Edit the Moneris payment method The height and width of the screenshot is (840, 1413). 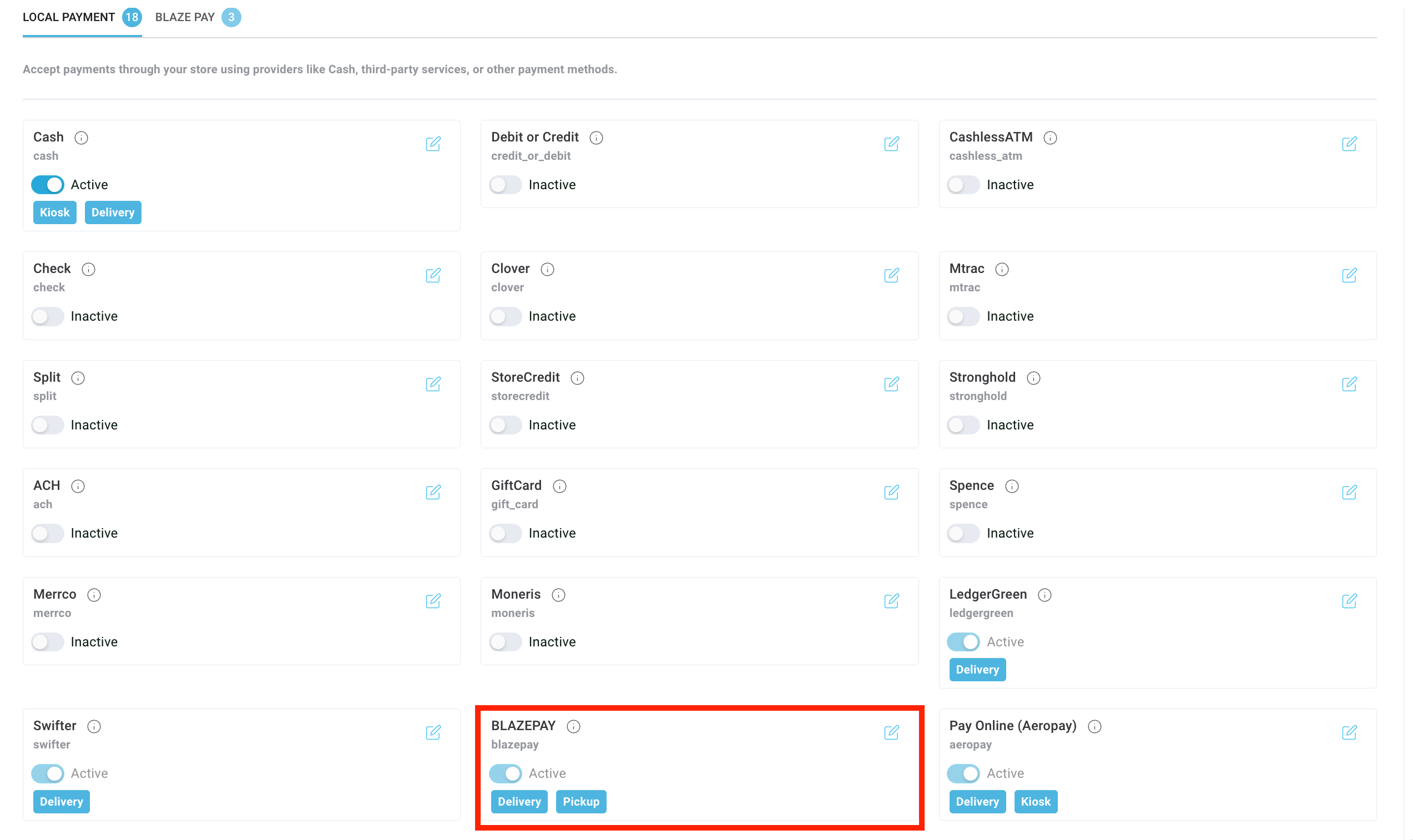pos(891,600)
